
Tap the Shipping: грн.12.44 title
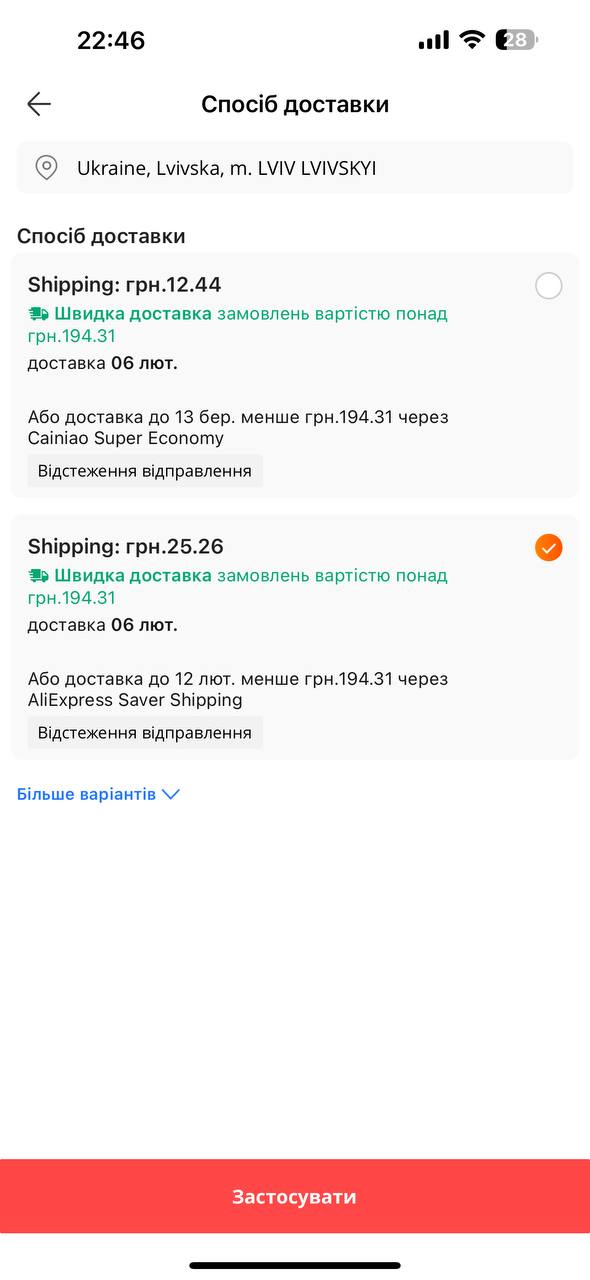coord(125,285)
